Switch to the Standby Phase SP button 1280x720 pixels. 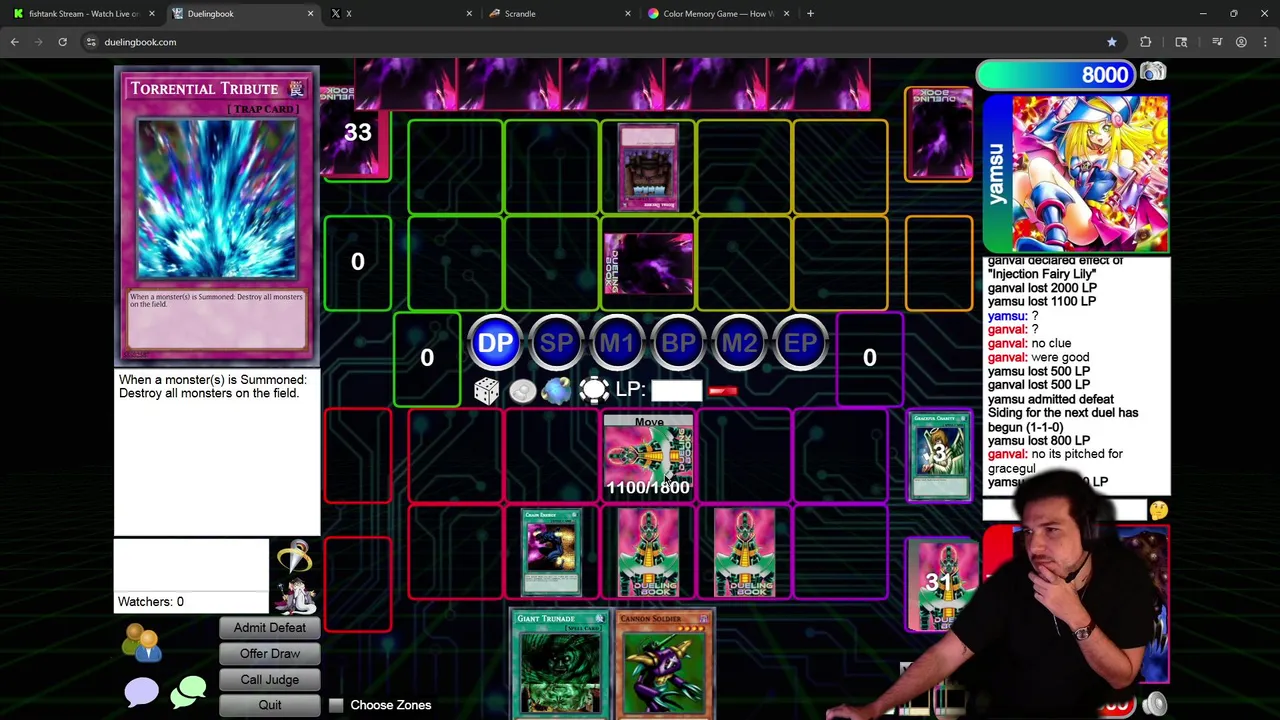pyautogui.click(x=556, y=344)
